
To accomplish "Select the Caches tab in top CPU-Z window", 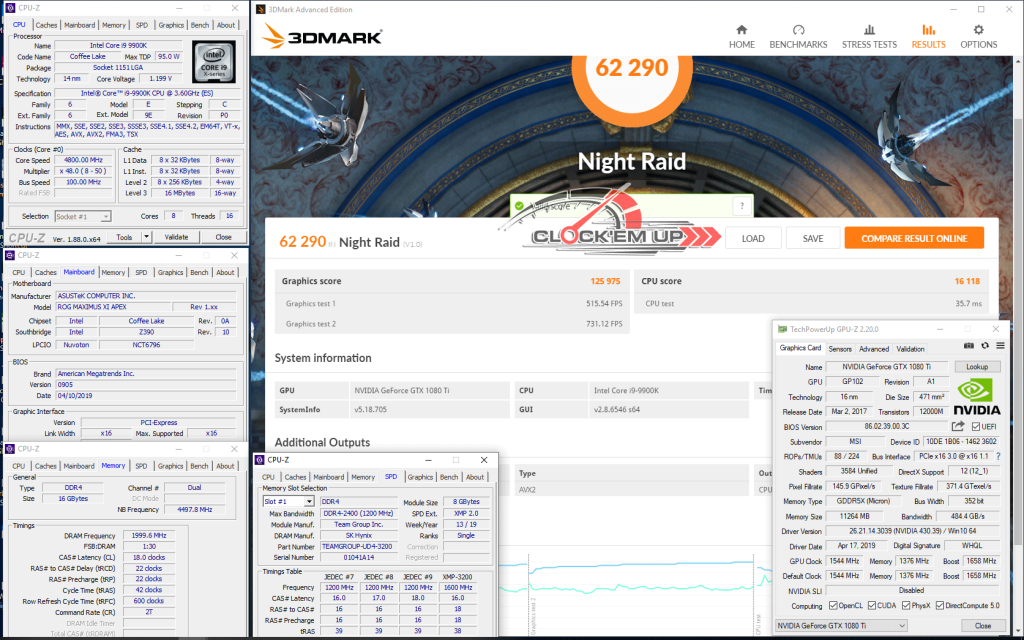I will pyautogui.click(x=46, y=25).
